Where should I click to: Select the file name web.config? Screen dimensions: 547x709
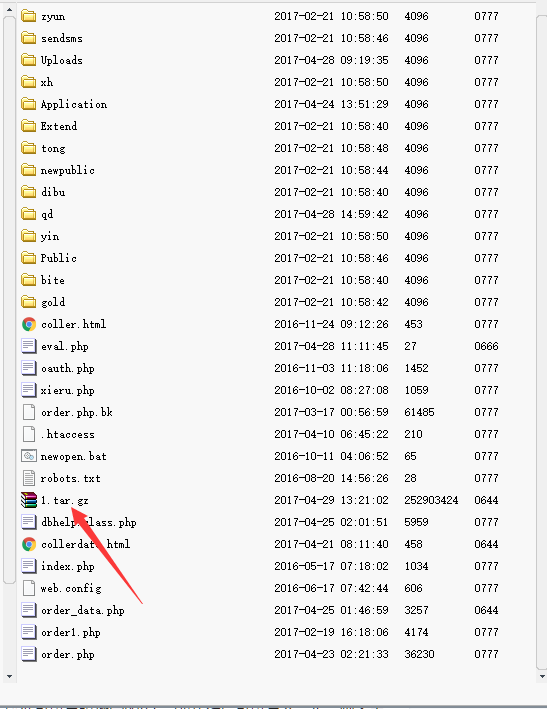pyautogui.click(x=71, y=588)
